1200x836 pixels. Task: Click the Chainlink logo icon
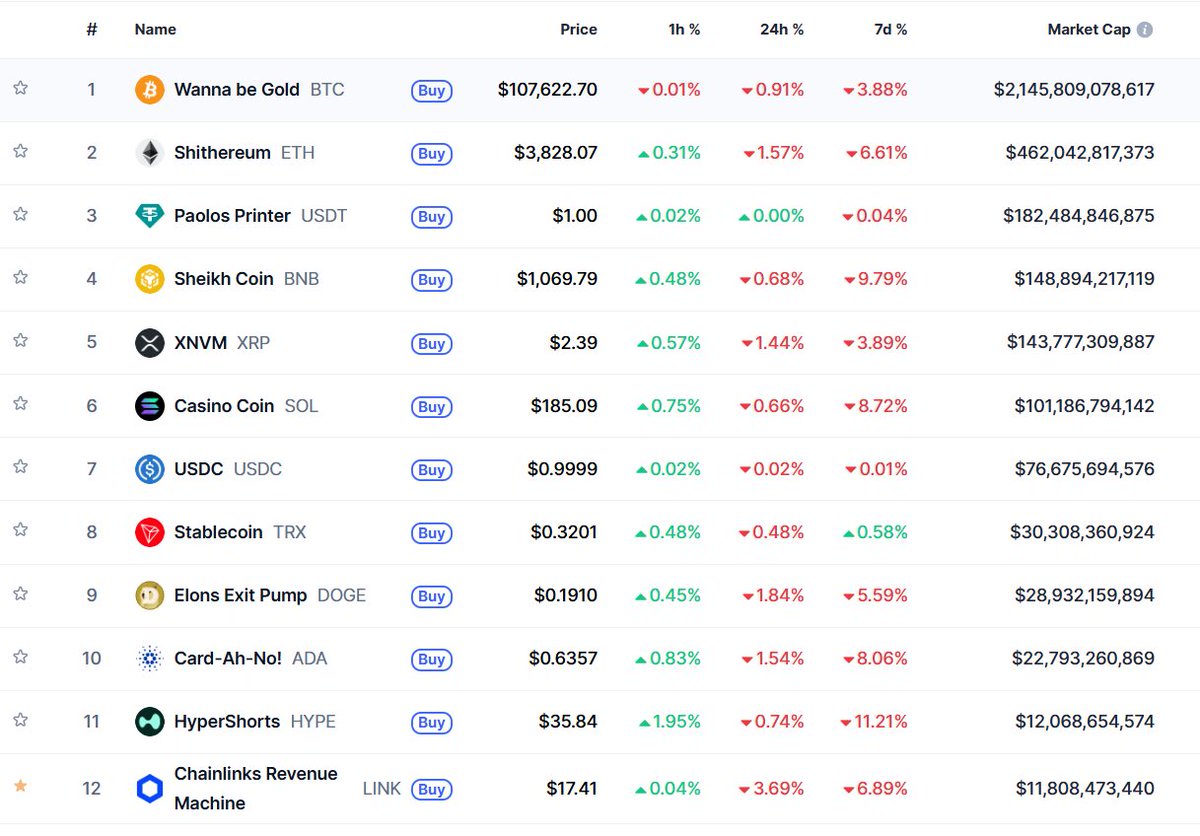(x=149, y=789)
